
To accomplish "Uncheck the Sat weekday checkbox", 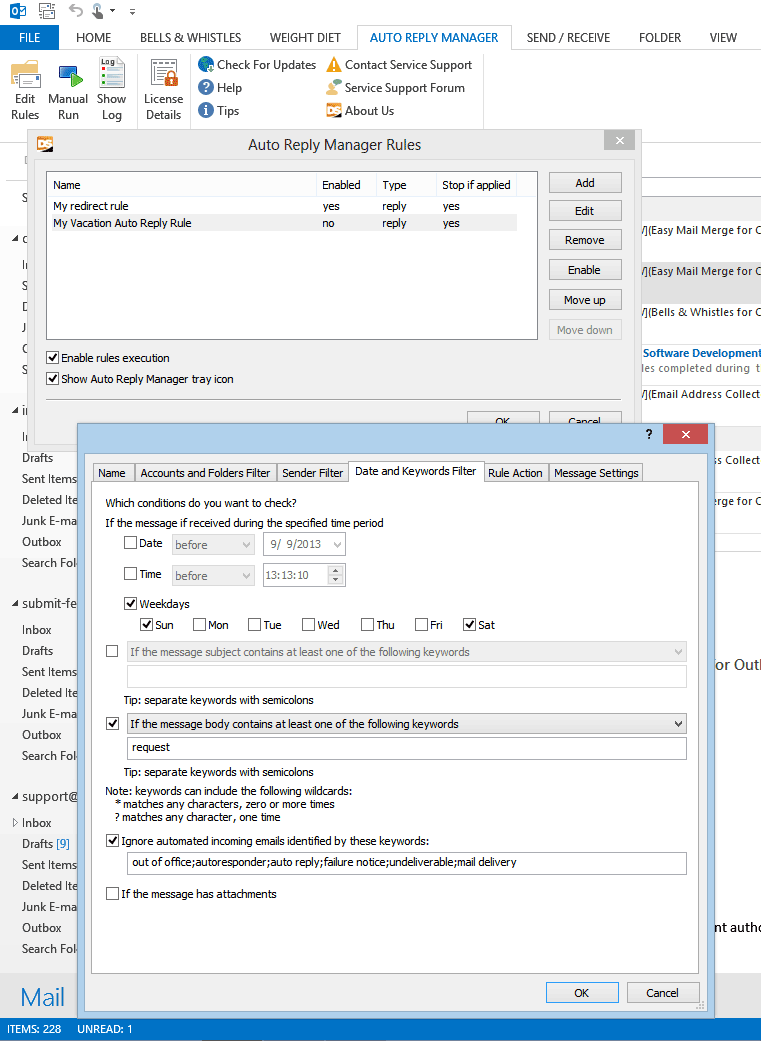I will (470, 625).
